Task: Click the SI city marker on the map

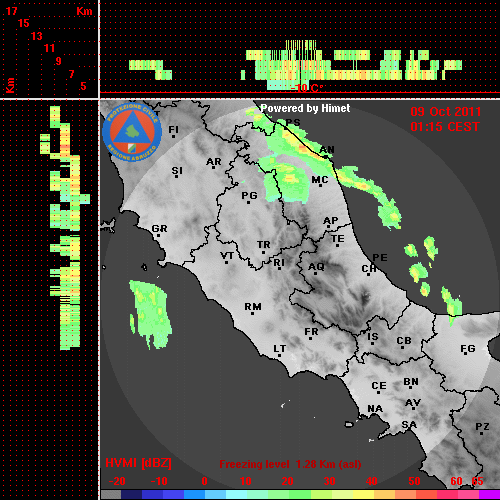Action: (177, 172)
